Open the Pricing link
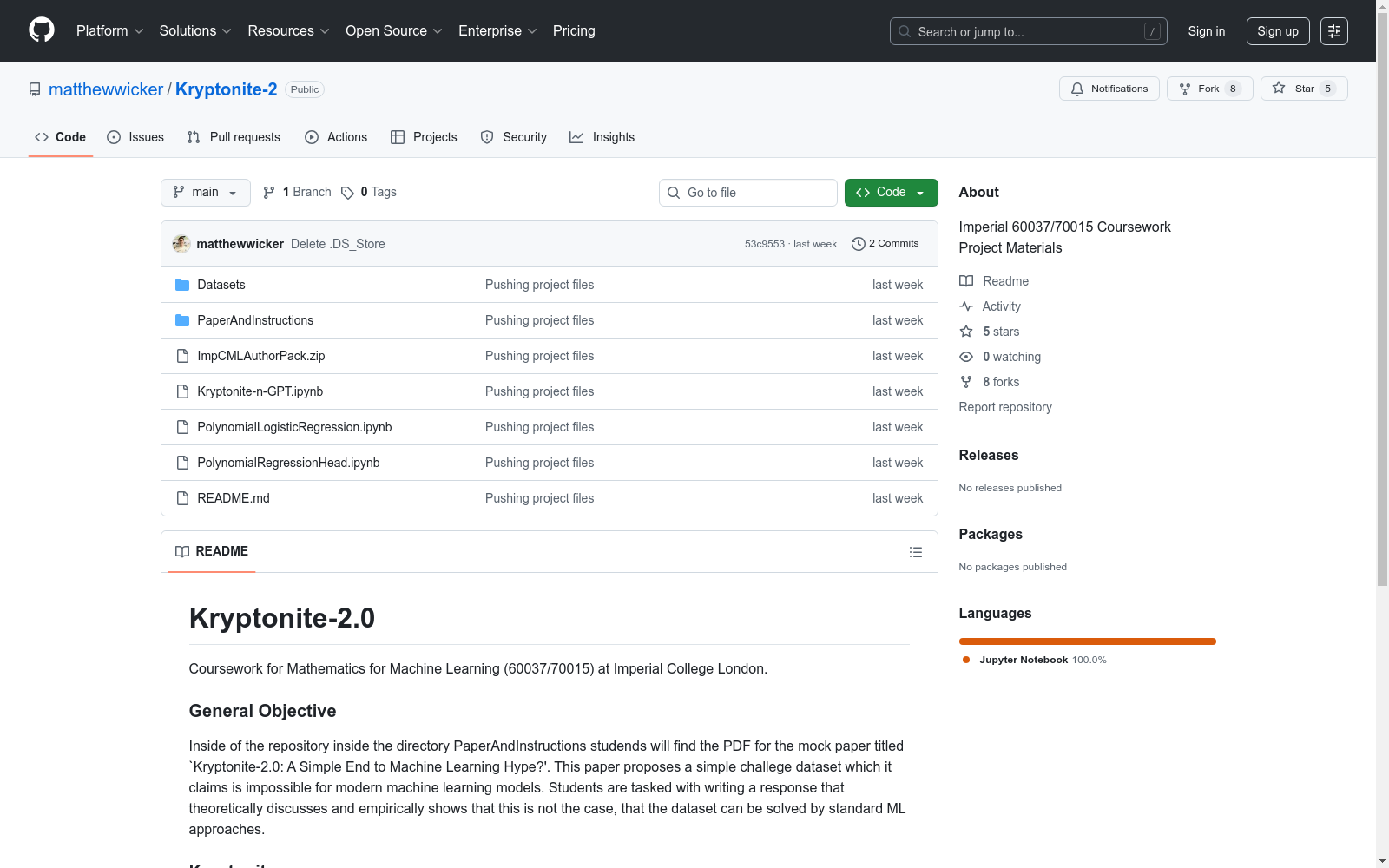Image resolution: width=1389 pixels, height=868 pixels. pyautogui.click(x=574, y=31)
